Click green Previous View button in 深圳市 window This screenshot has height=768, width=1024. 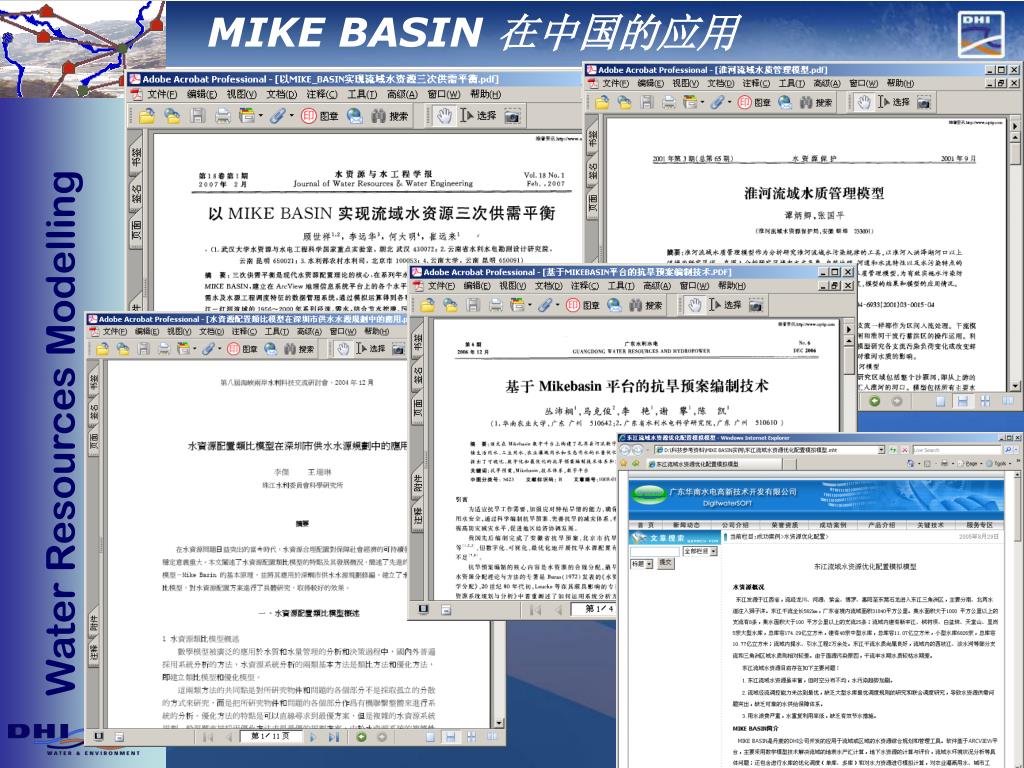361,737
